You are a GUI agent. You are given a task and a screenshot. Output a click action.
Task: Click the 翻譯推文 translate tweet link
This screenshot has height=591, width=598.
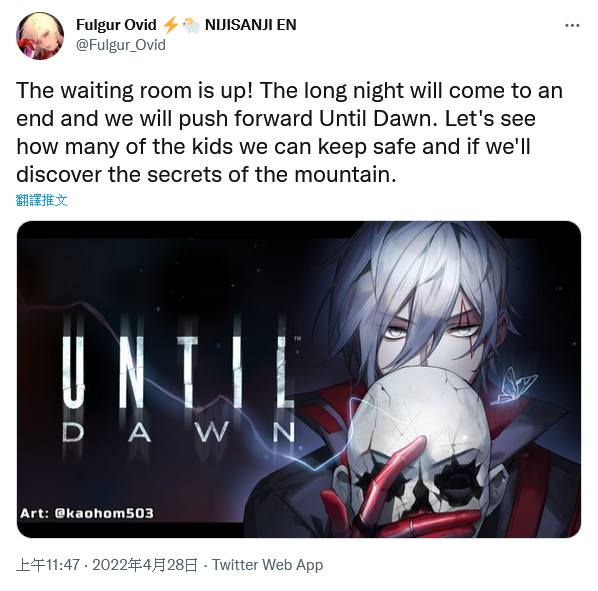[x=42, y=200]
